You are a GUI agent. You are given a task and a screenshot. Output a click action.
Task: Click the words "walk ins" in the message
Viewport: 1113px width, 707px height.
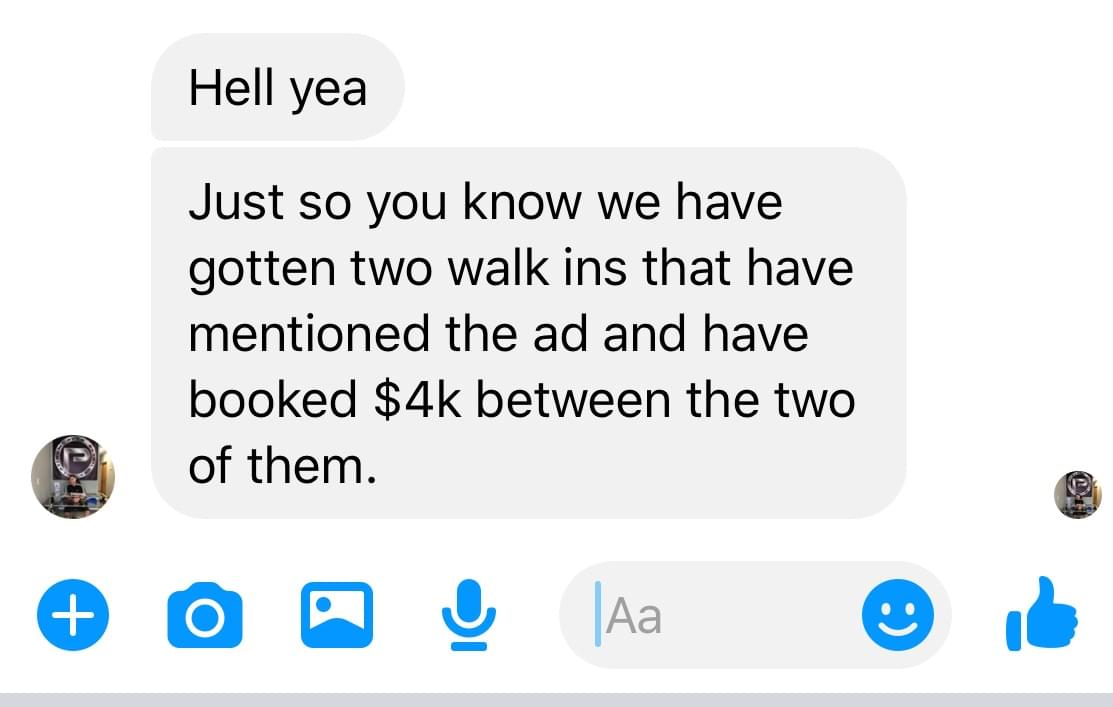click(539, 268)
